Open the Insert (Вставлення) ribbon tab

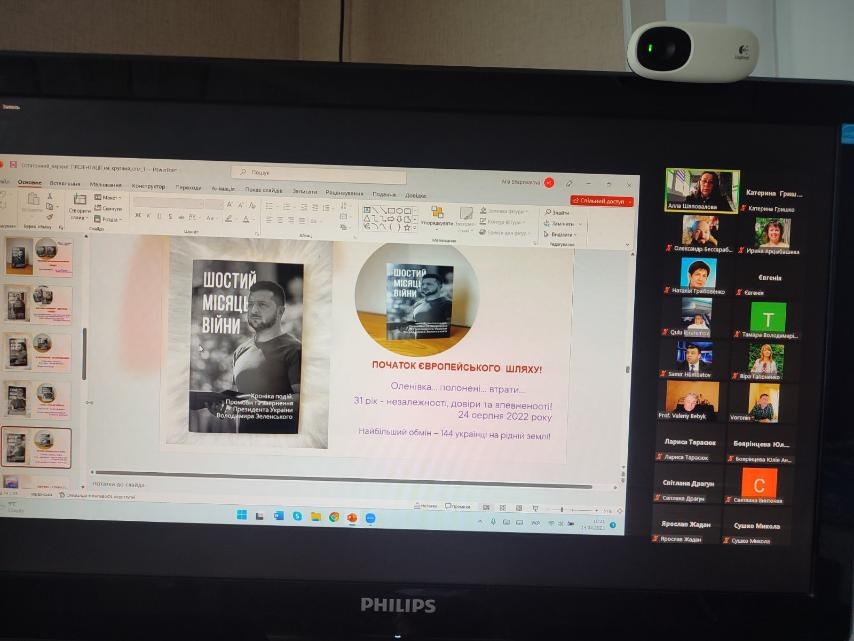pos(65,184)
